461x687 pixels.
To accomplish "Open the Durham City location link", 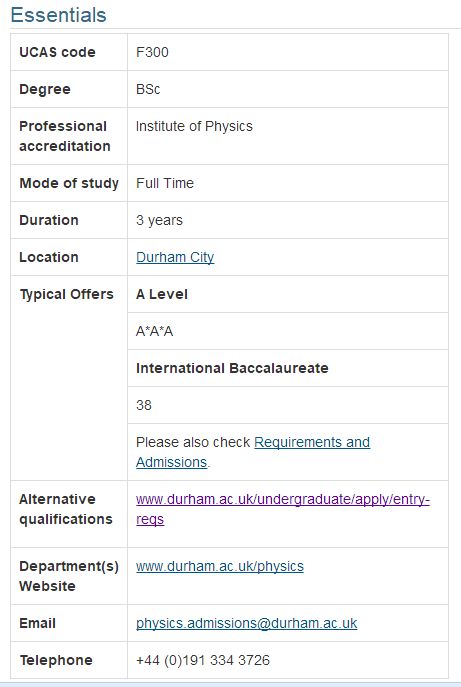I will tap(175, 257).
